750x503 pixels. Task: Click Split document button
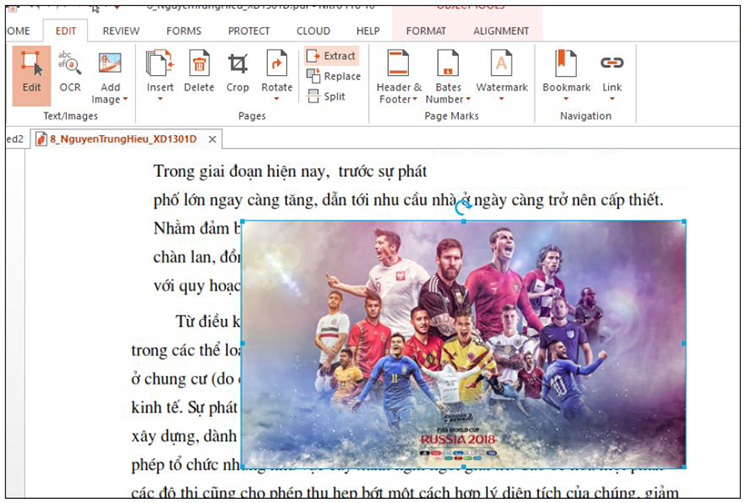326,96
